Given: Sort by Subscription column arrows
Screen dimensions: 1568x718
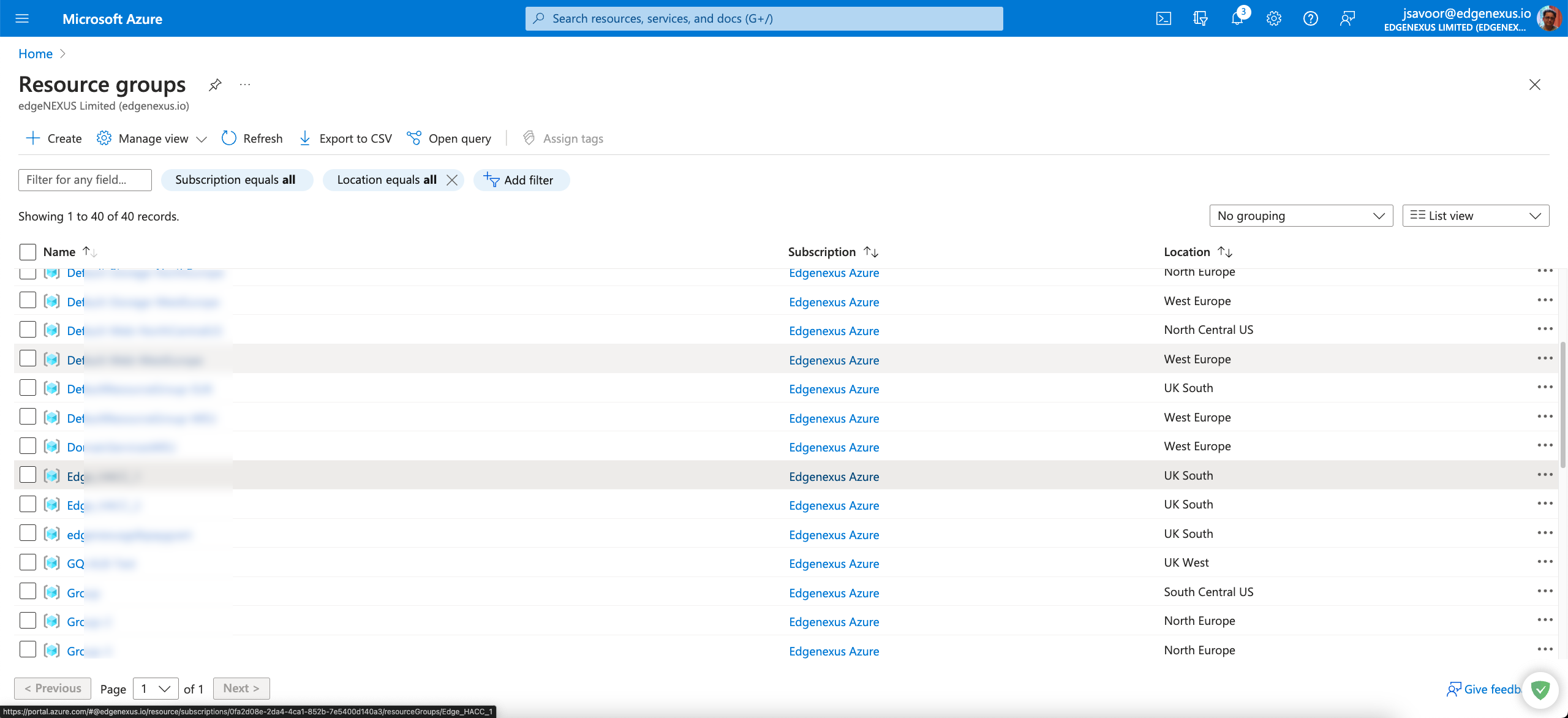Looking at the screenshot, I should (871, 252).
